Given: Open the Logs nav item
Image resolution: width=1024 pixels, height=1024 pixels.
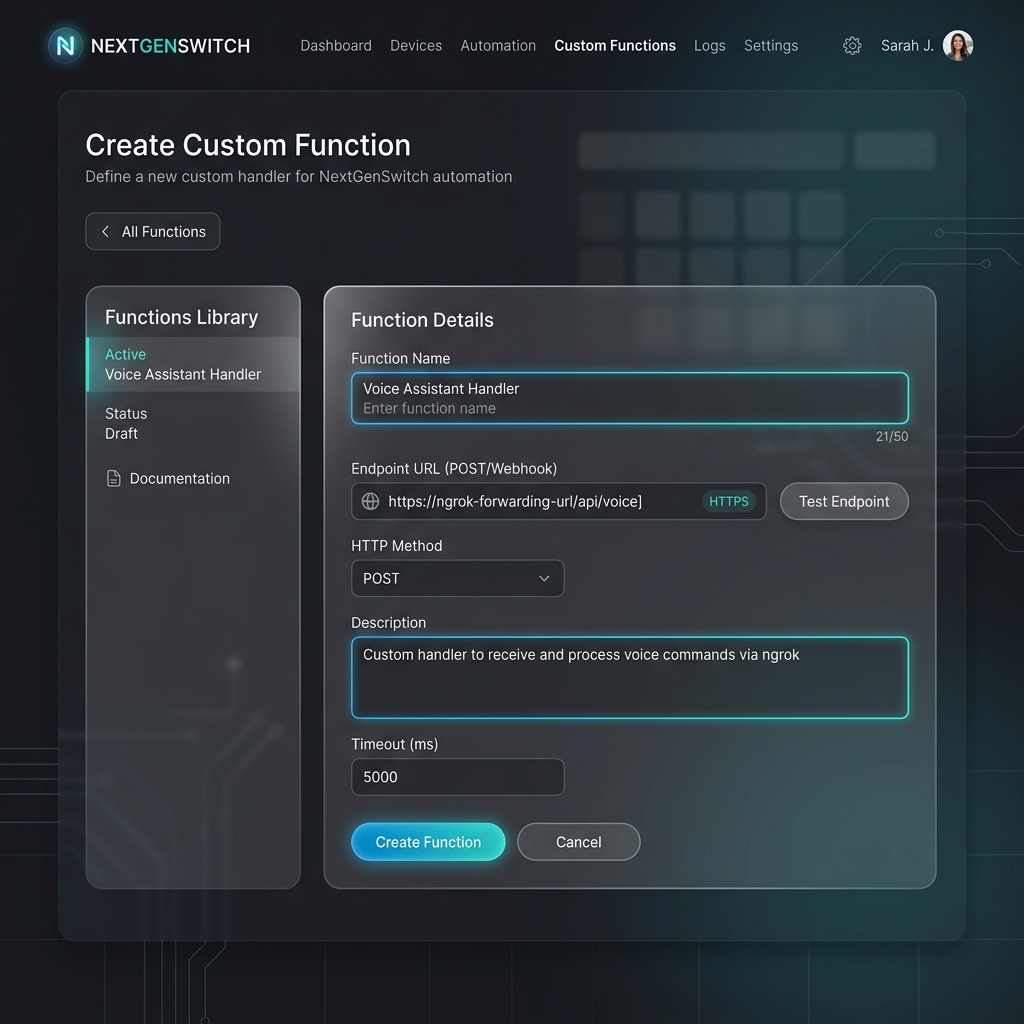Looking at the screenshot, I should pos(709,46).
